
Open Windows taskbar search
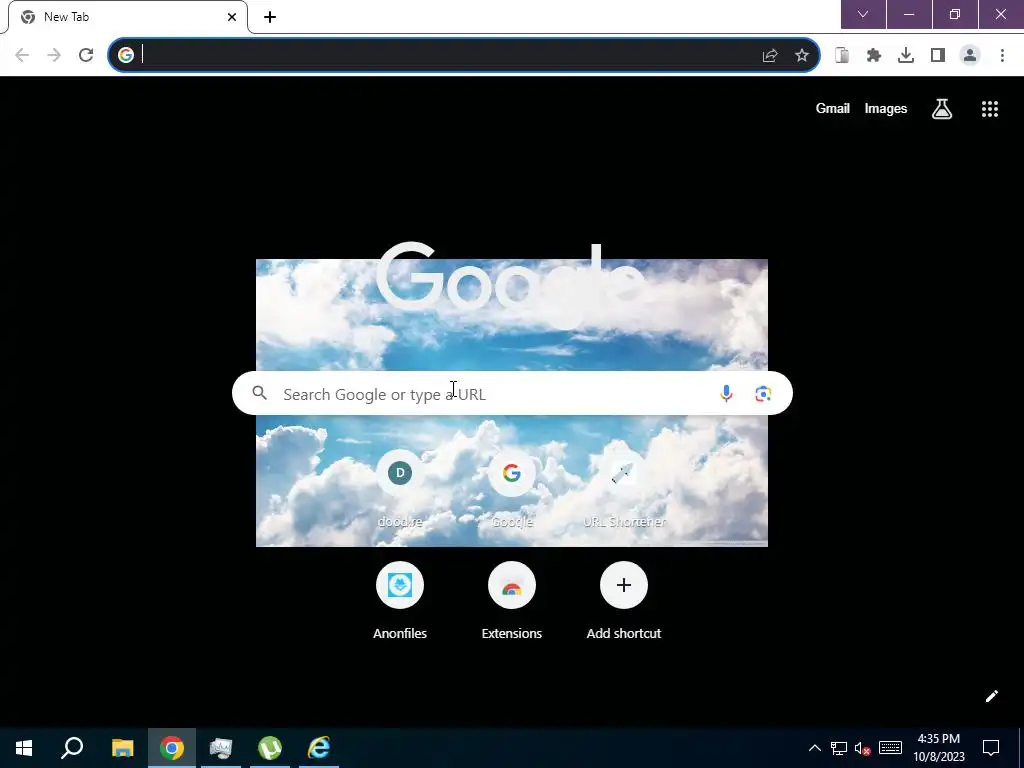(x=72, y=748)
